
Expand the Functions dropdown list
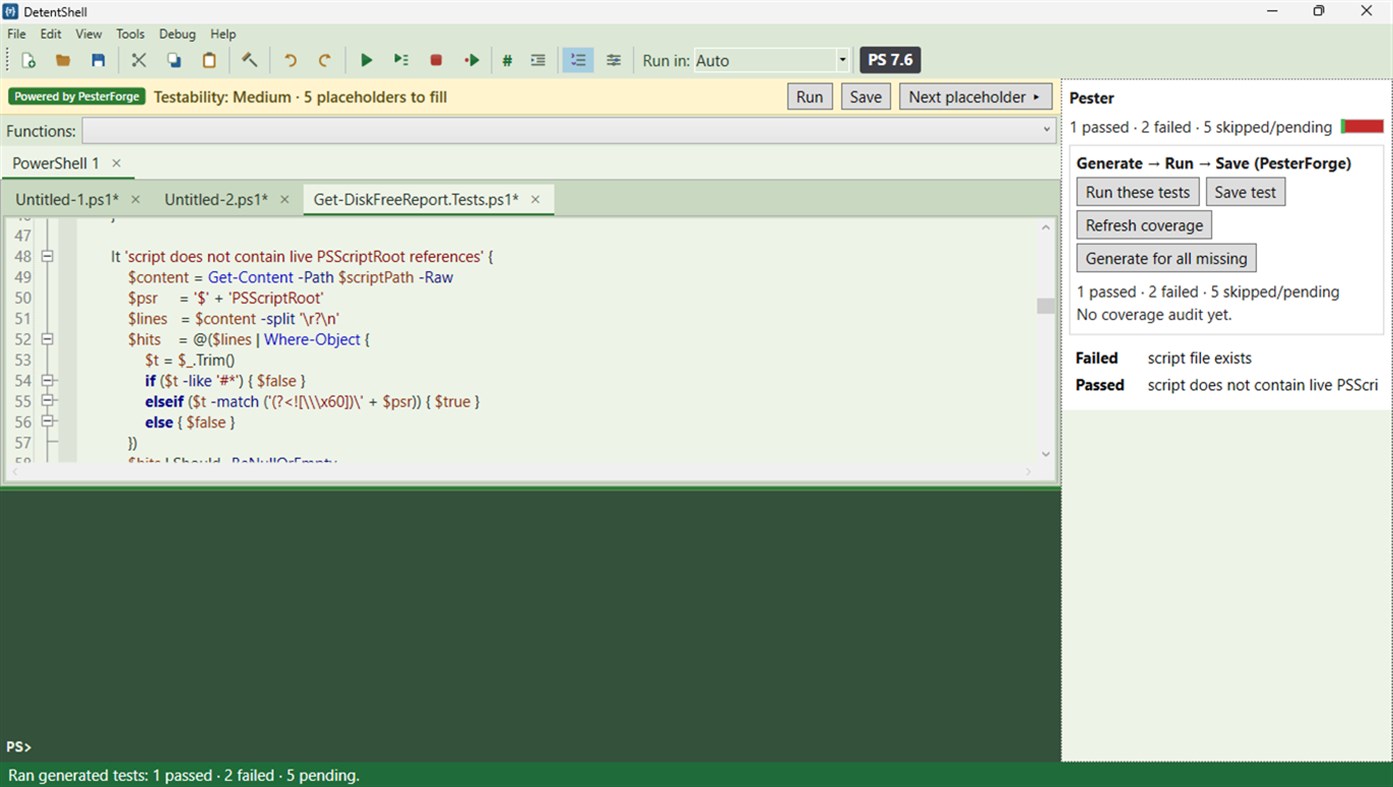point(569,131)
